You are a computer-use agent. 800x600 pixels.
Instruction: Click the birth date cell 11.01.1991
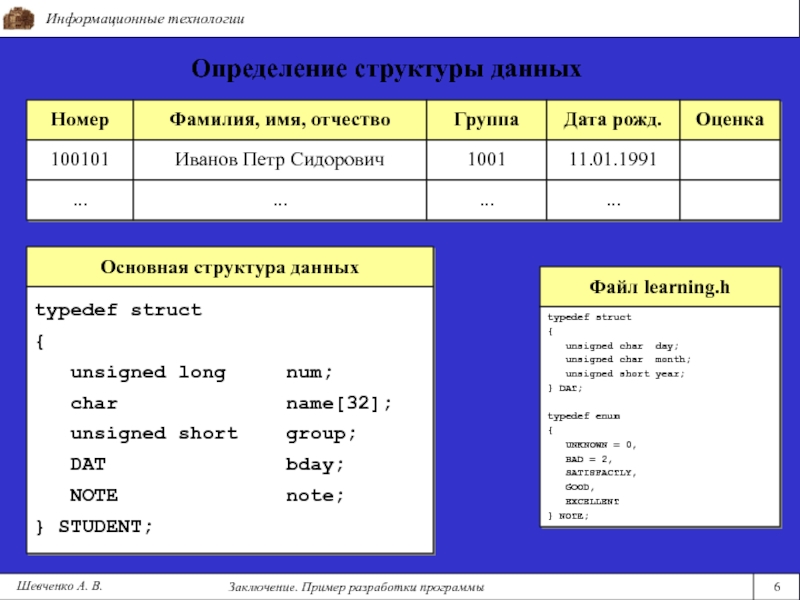612,159
